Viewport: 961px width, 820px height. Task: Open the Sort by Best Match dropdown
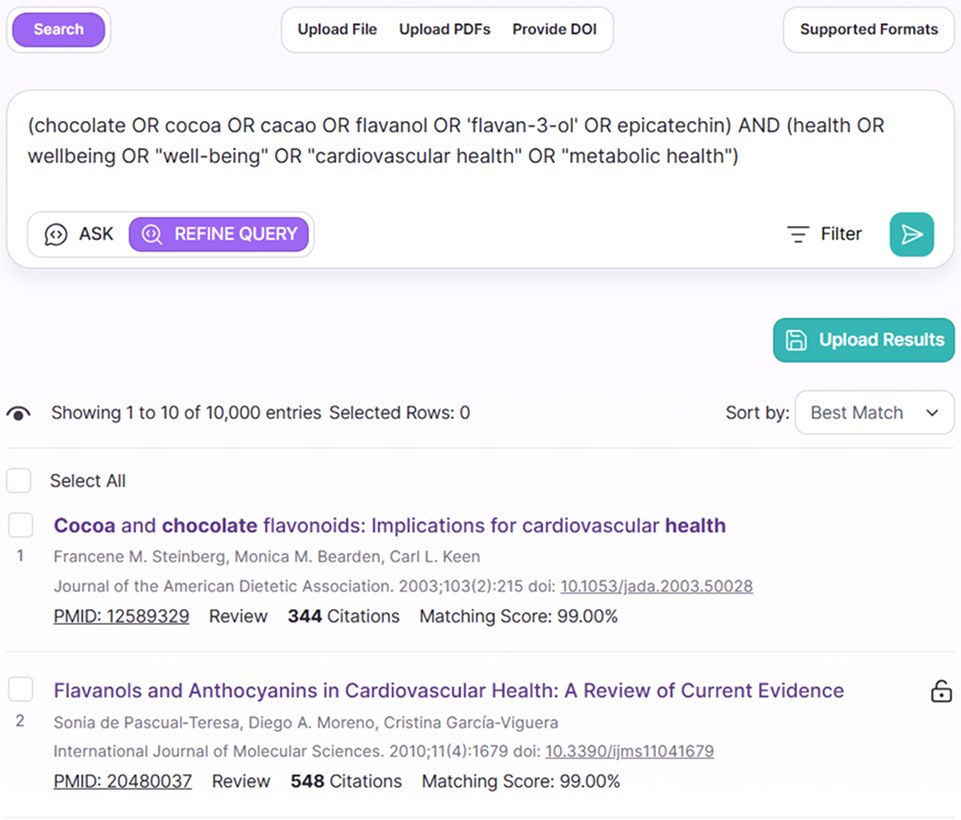pyautogui.click(x=873, y=413)
